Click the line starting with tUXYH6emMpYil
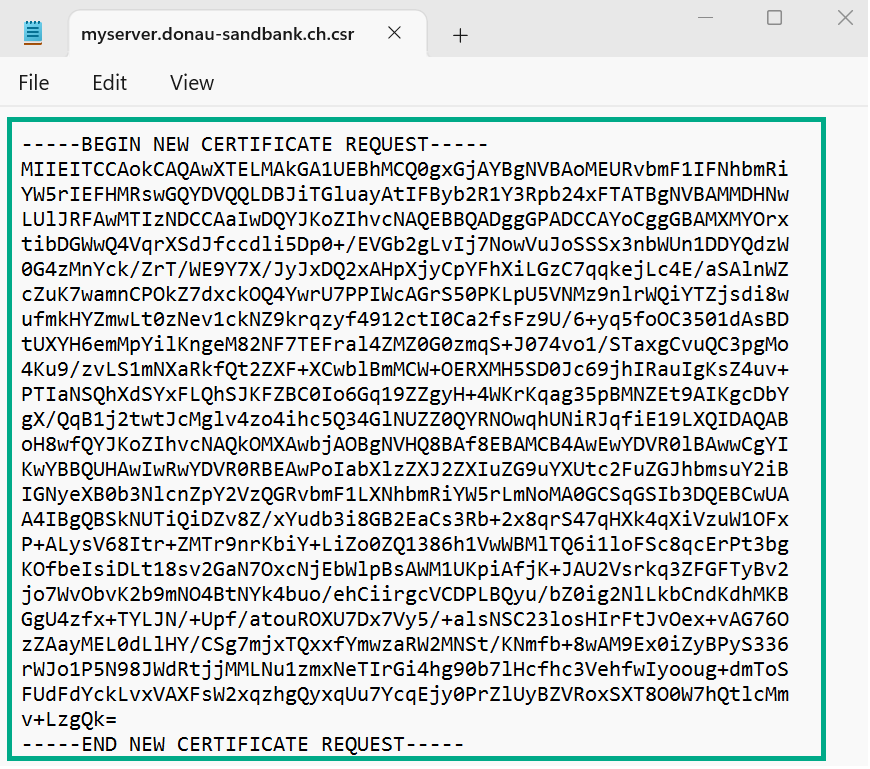870x769 pixels. 405,344
